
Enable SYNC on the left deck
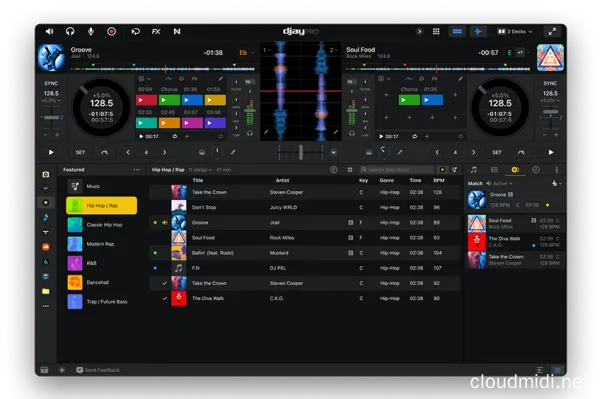click(51, 83)
